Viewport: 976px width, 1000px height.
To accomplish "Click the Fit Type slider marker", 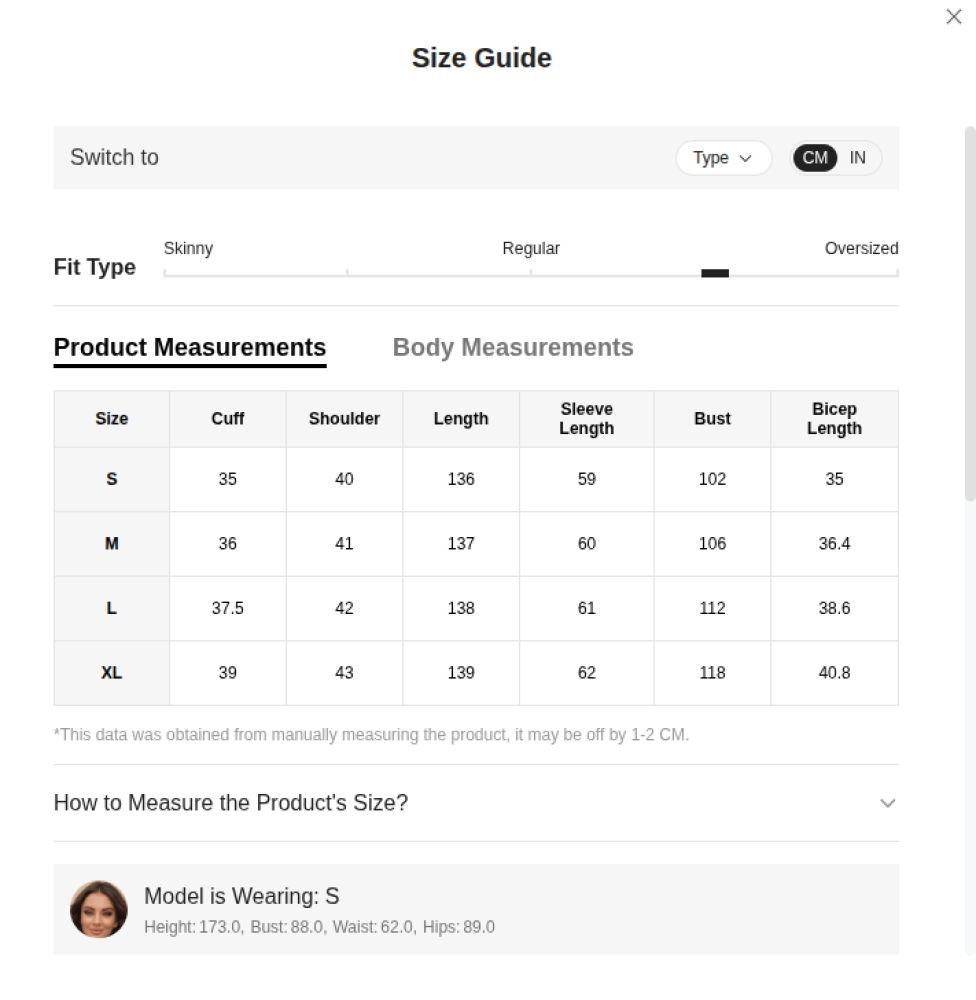I will pos(715,273).
